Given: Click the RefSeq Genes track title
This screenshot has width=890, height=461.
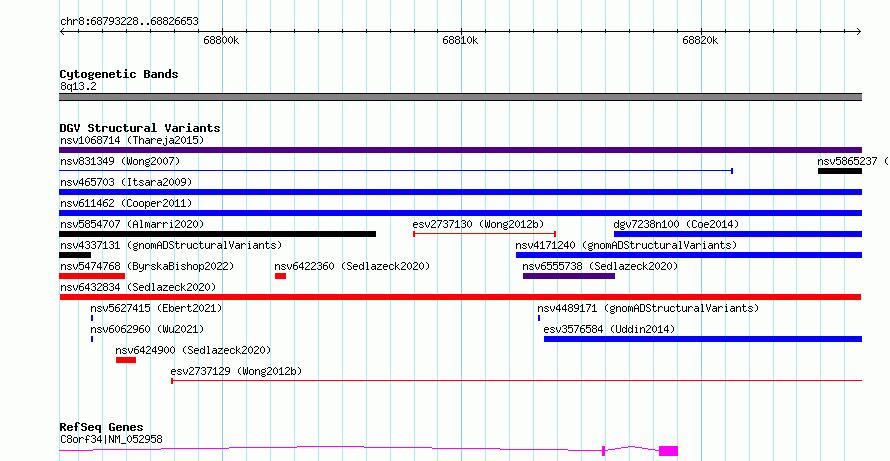Looking at the screenshot, I should coord(101,427).
